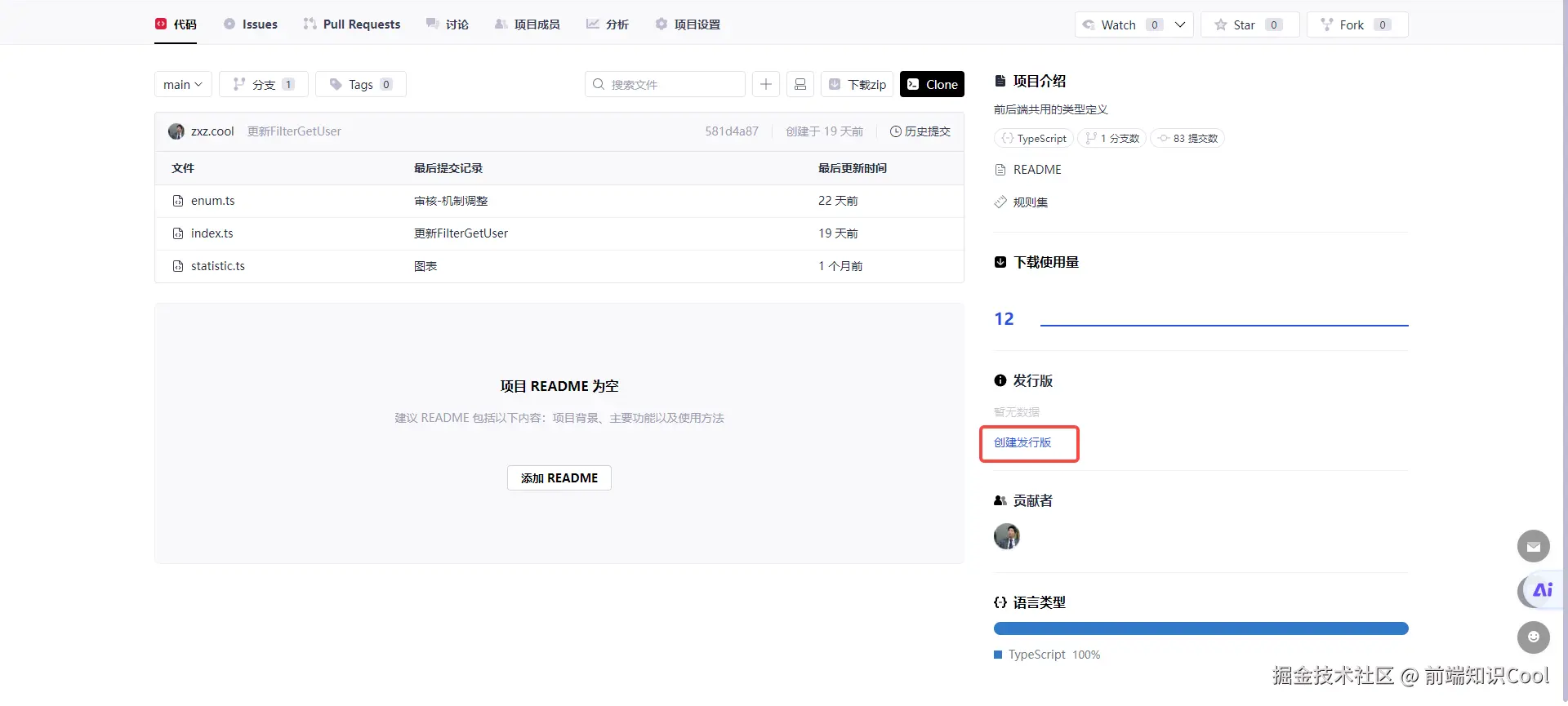Image resolution: width=1568 pixels, height=706 pixels.
Task: Click the Watch button
Action: click(x=1122, y=24)
